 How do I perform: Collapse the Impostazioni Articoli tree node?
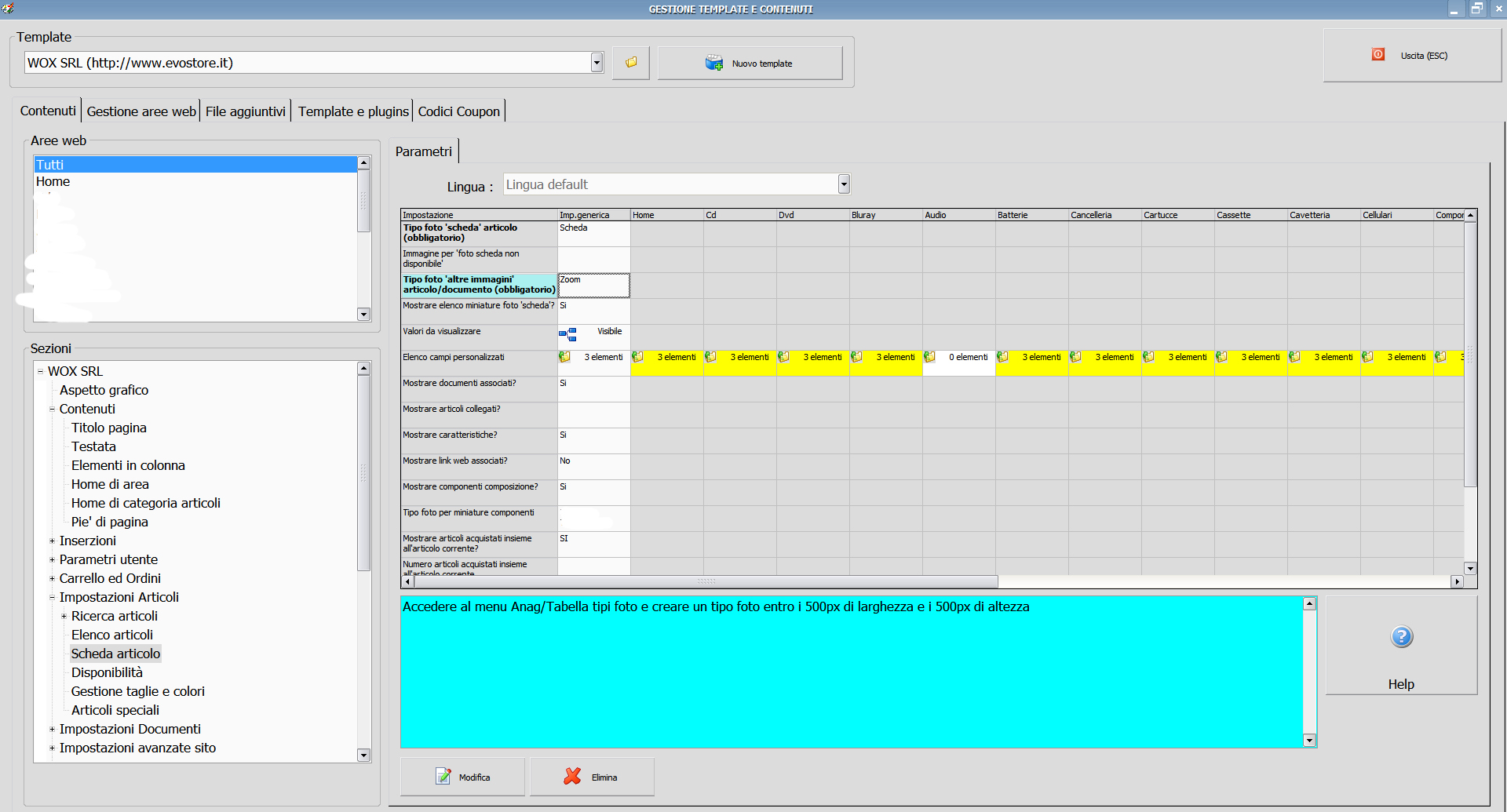(52, 597)
